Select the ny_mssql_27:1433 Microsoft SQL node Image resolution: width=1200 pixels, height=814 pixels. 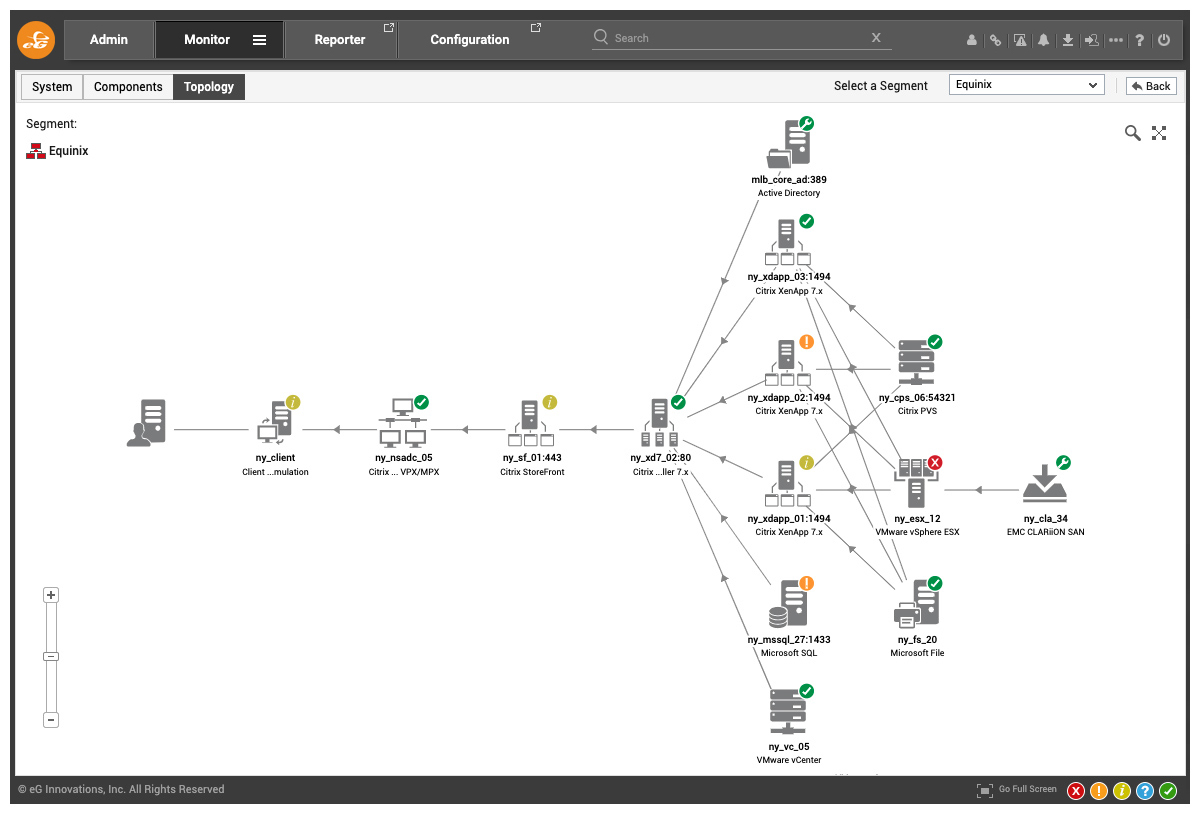[x=788, y=604]
